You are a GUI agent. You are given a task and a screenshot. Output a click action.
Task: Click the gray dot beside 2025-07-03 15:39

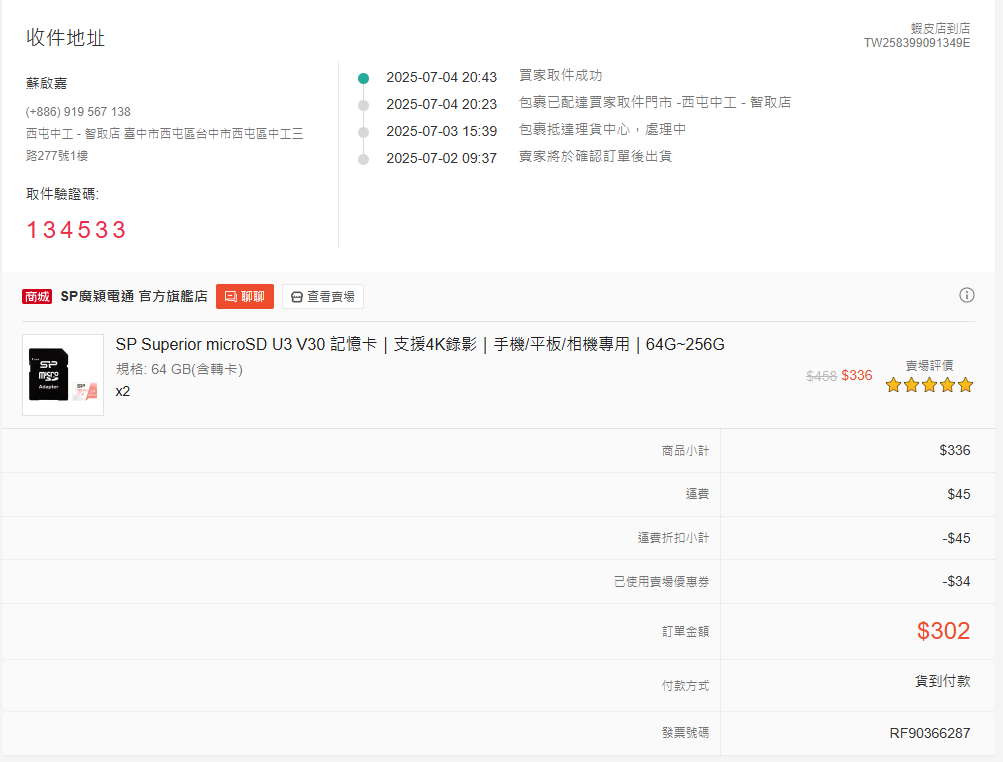tap(363, 131)
